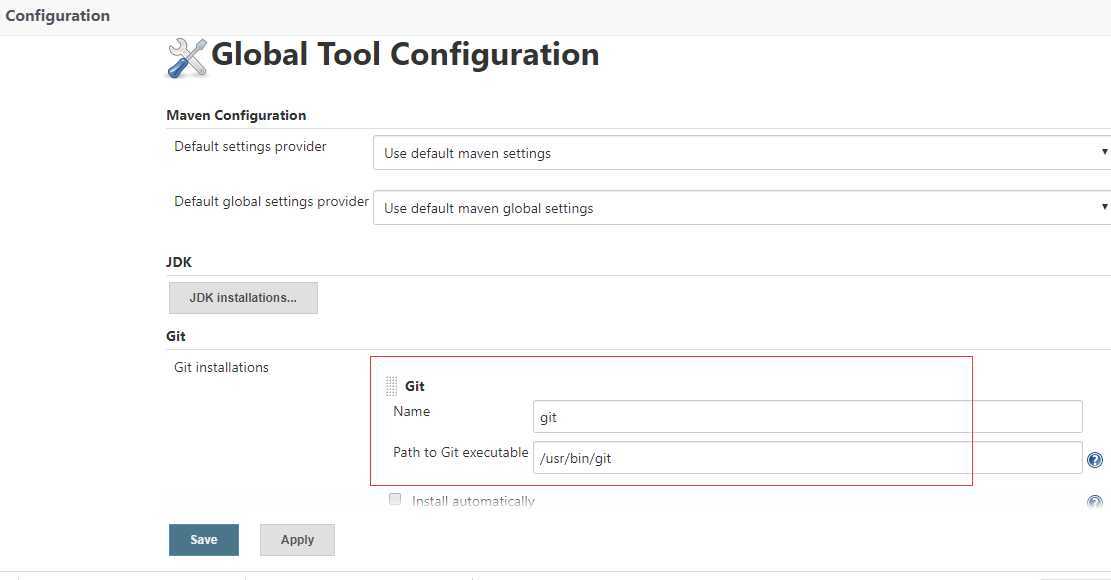Image resolution: width=1111 pixels, height=580 pixels.
Task: Click the Git installations label
Action: 221,368
